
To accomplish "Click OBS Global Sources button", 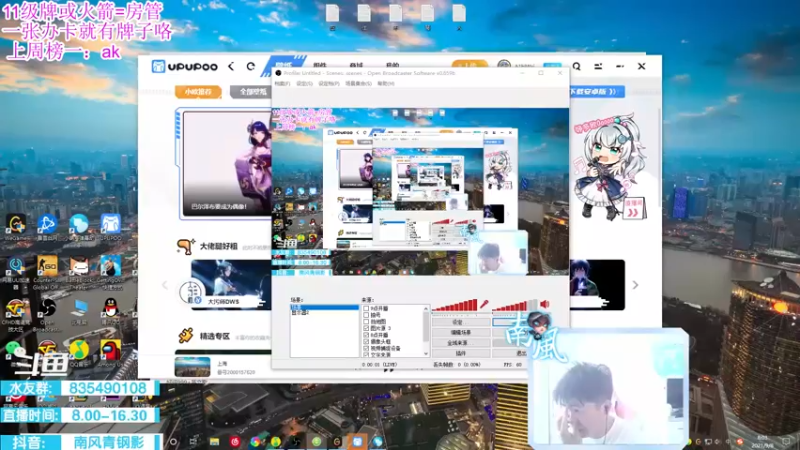I will pos(461,343).
